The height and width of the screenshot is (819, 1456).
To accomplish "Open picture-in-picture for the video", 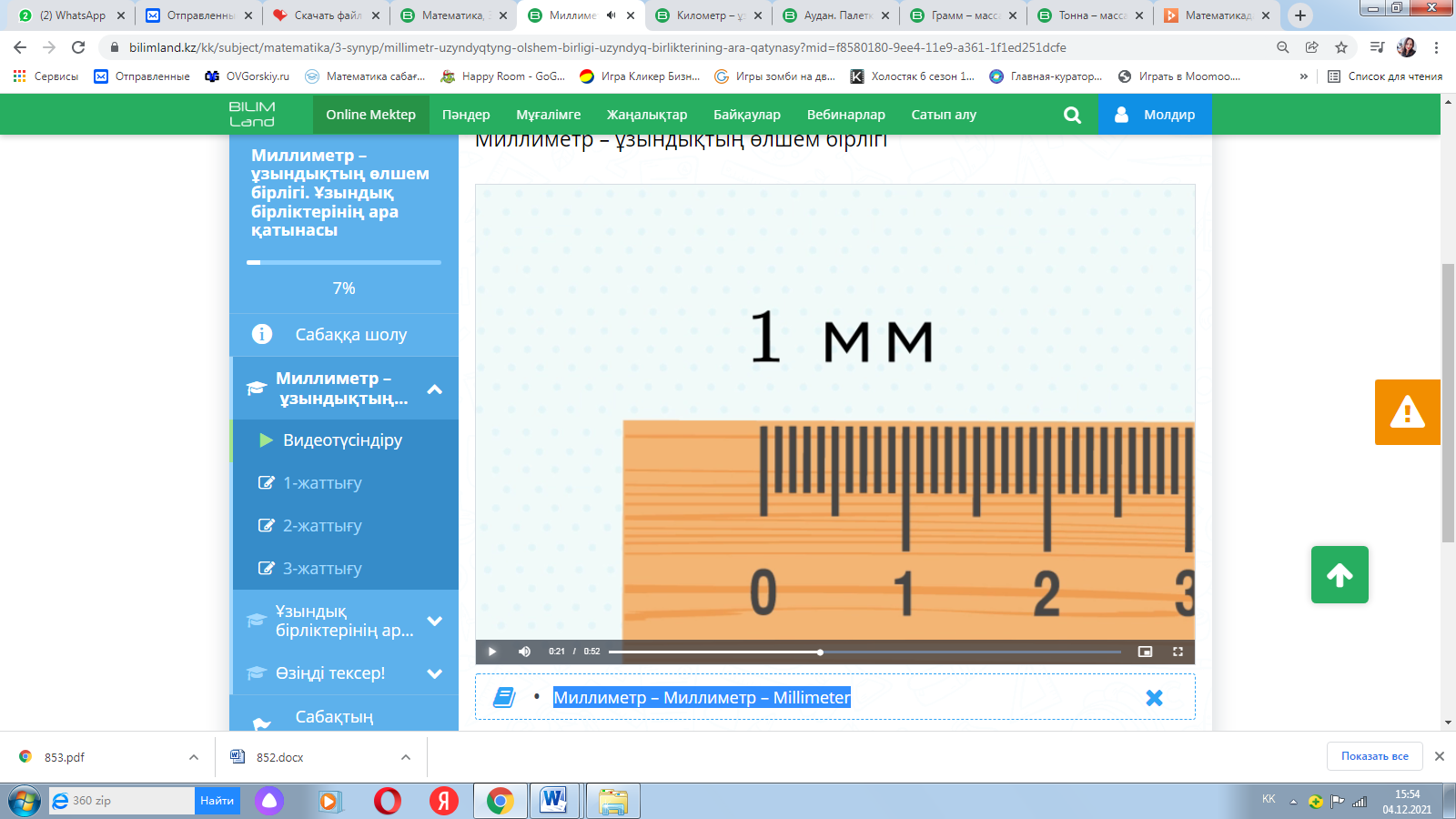I will point(1145,652).
